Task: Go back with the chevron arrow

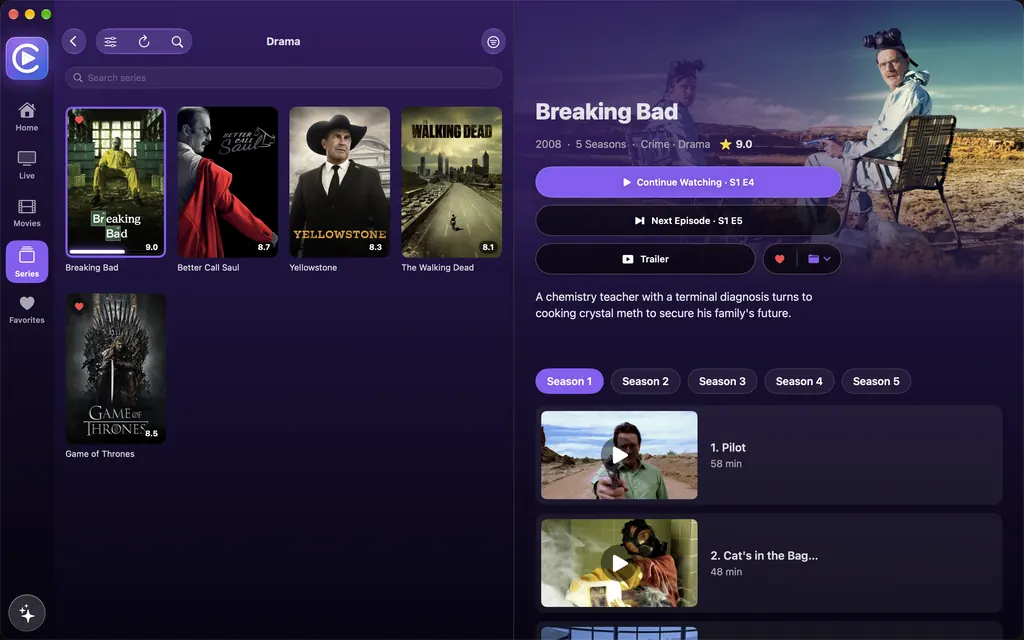Action: point(74,41)
